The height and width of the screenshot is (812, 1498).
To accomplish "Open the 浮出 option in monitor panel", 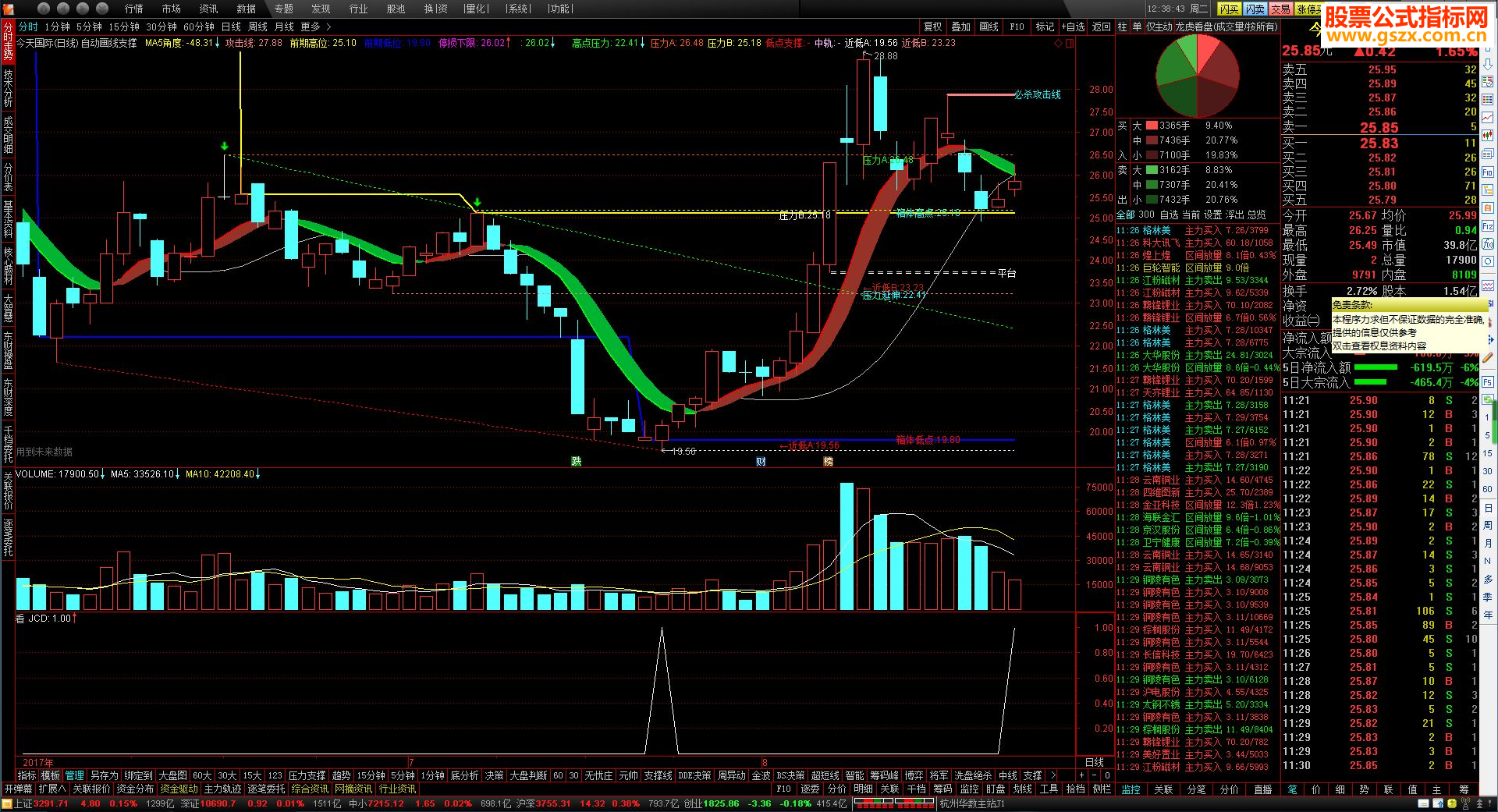I will tap(1234, 215).
